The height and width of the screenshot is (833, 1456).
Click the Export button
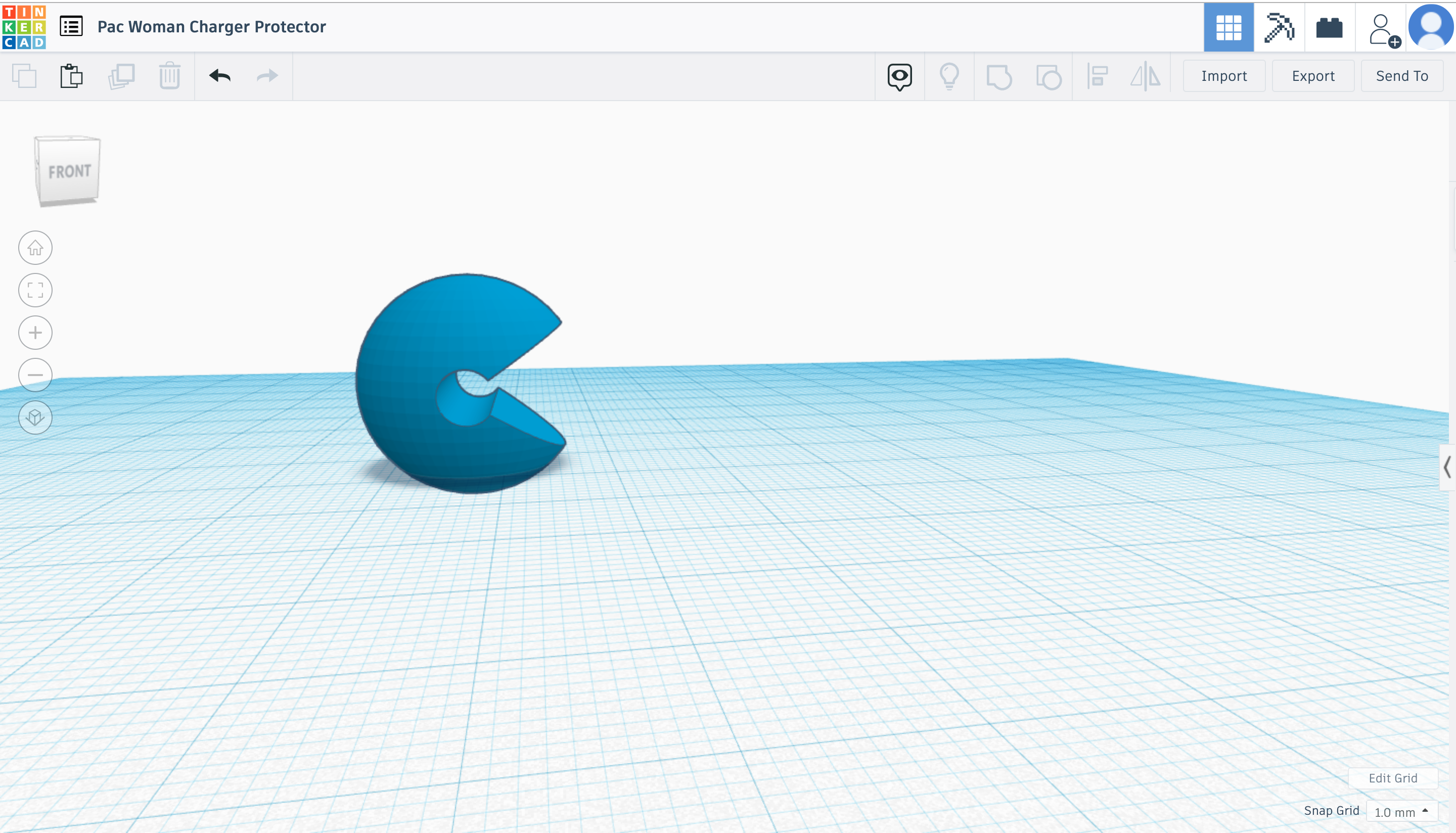1312,75
